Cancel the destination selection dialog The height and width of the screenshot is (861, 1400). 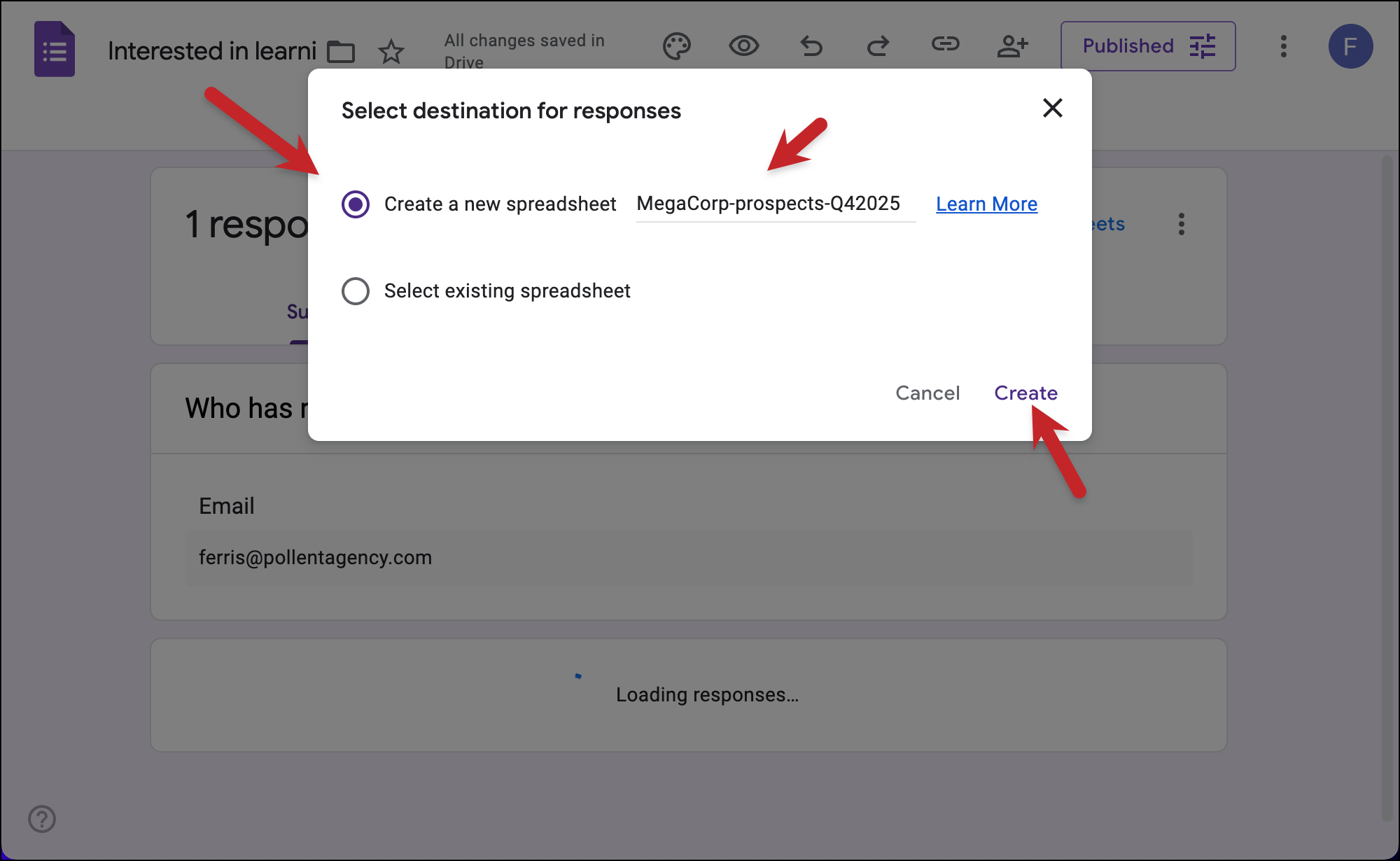coord(927,393)
